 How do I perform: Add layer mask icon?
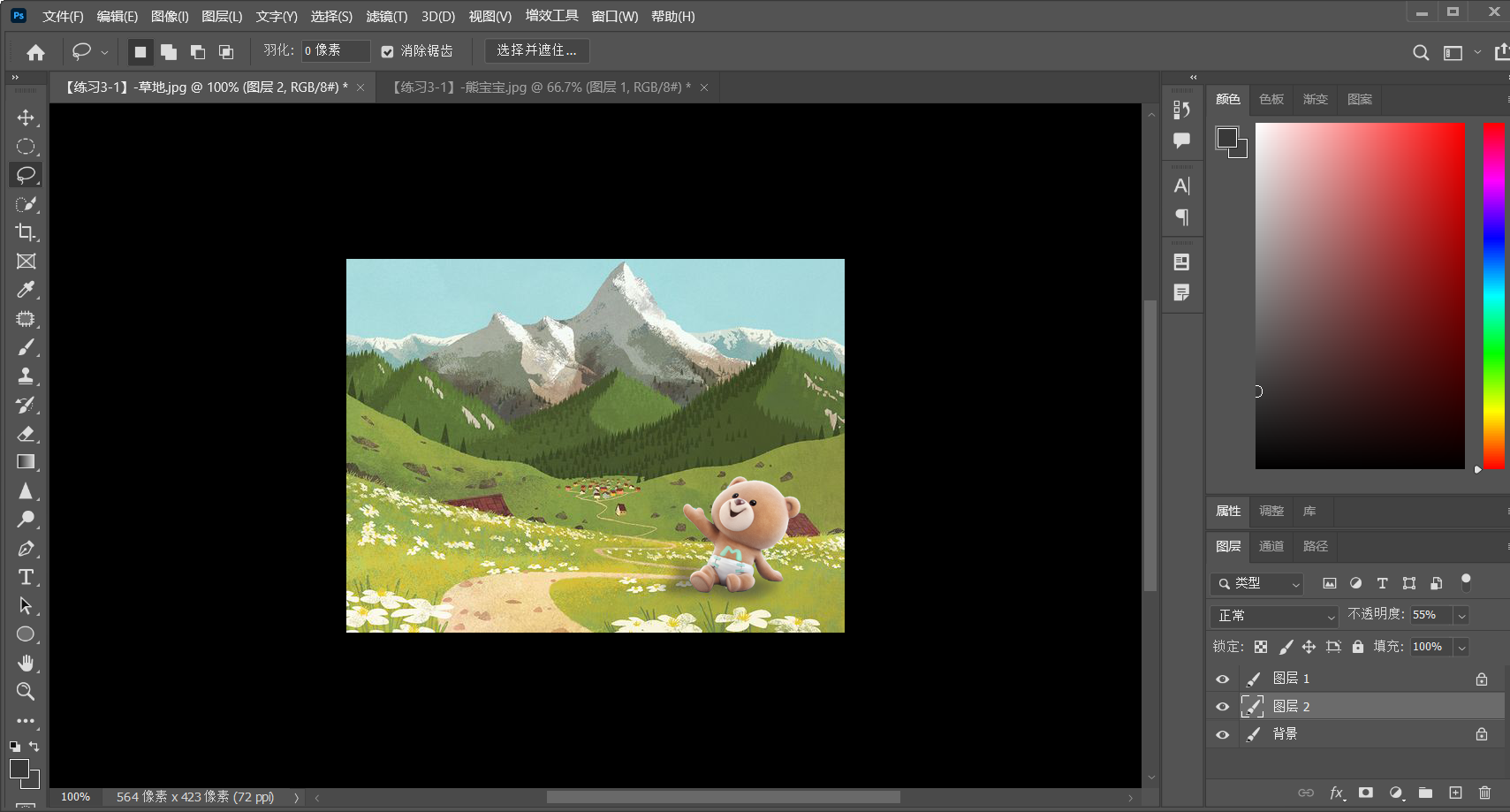click(x=1366, y=793)
